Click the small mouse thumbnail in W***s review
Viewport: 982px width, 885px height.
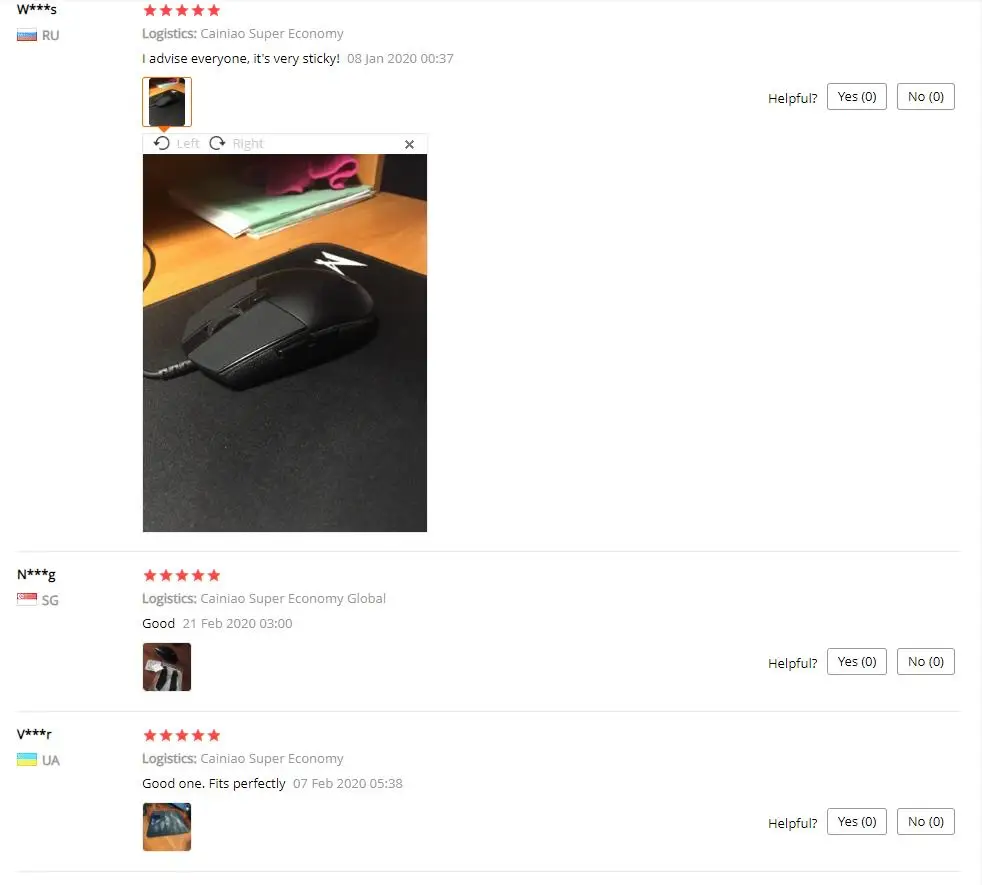167,101
